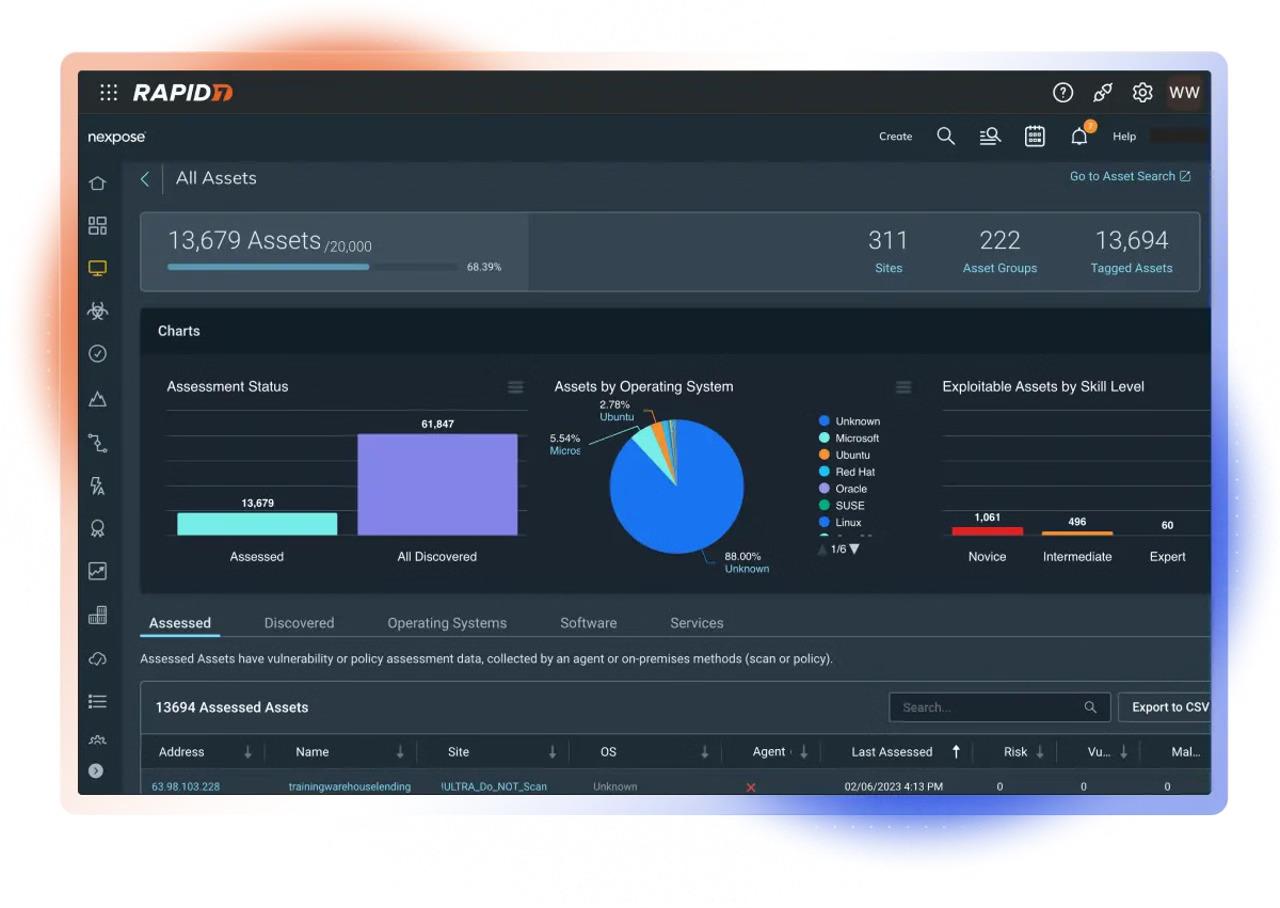Expand the sidebar with bottom arrow
Screen dimensions: 1280x908
(x=96, y=771)
